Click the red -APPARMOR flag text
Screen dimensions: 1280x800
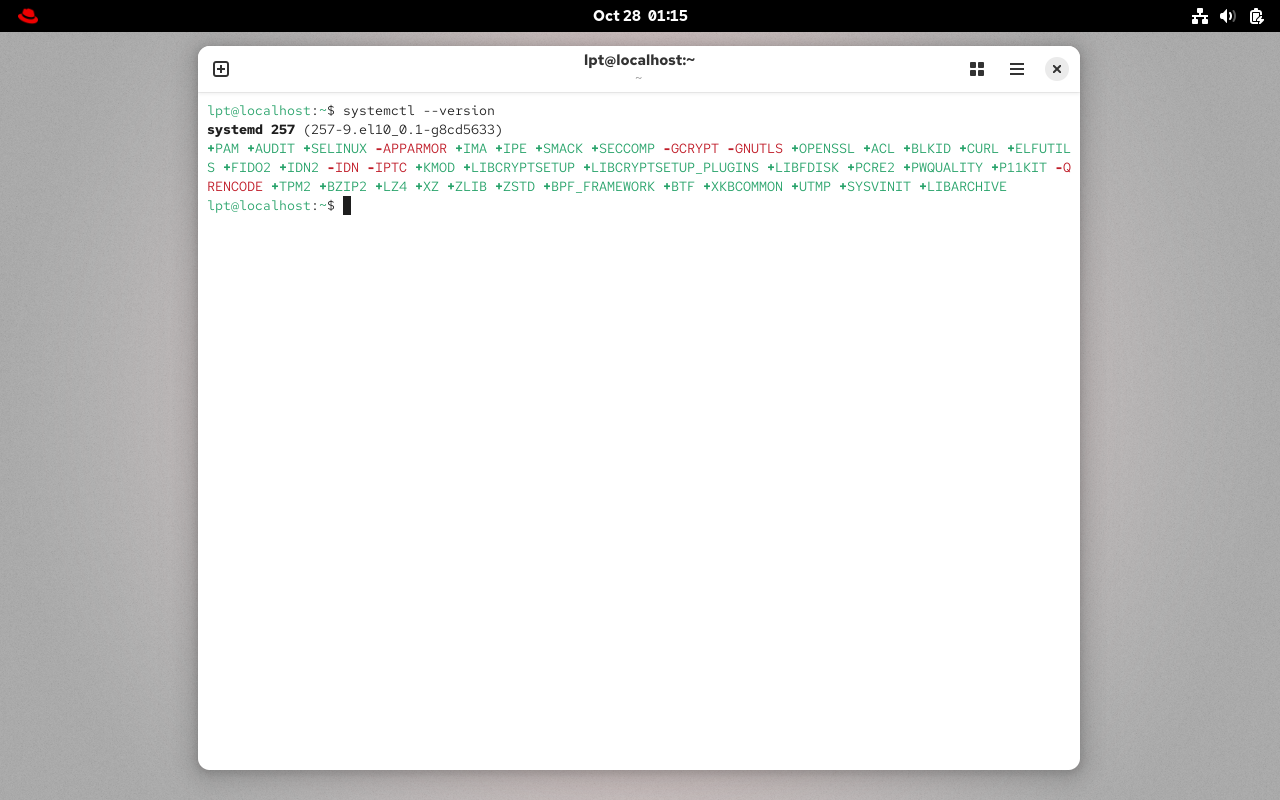pos(412,148)
